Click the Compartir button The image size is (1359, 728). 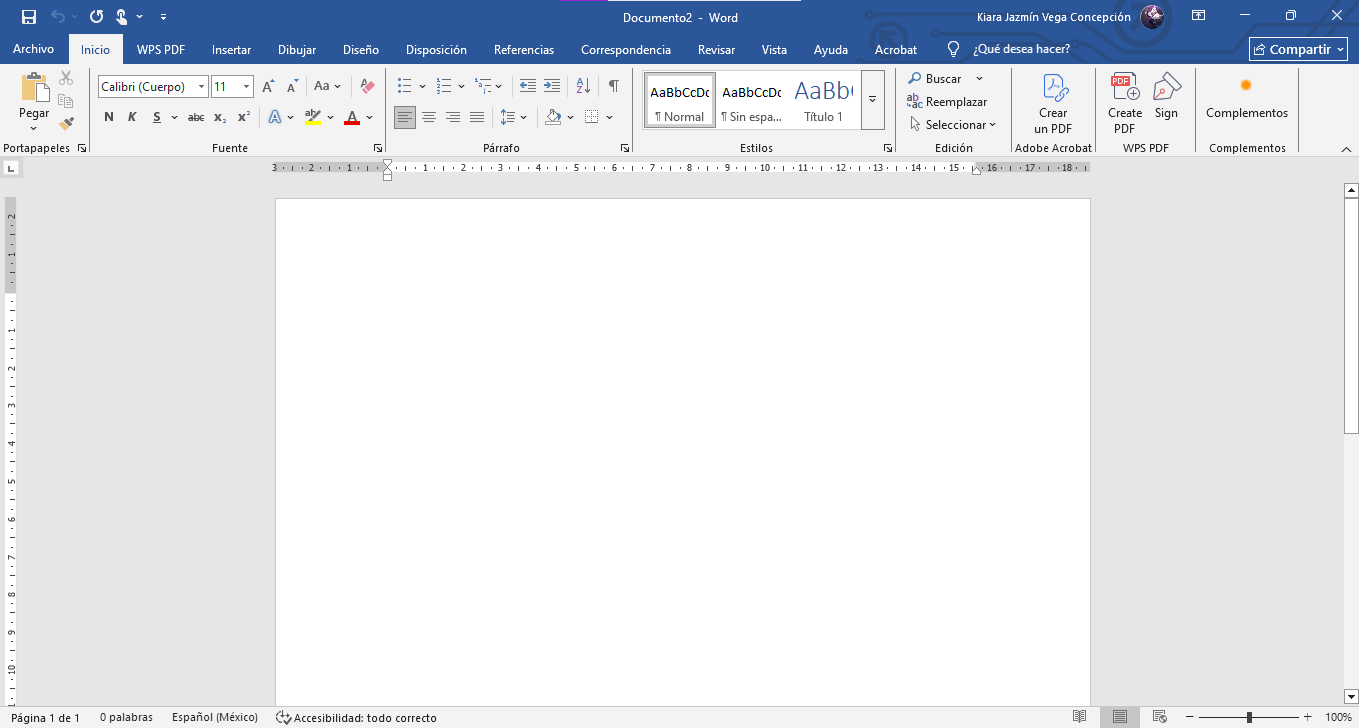pos(1299,49)
